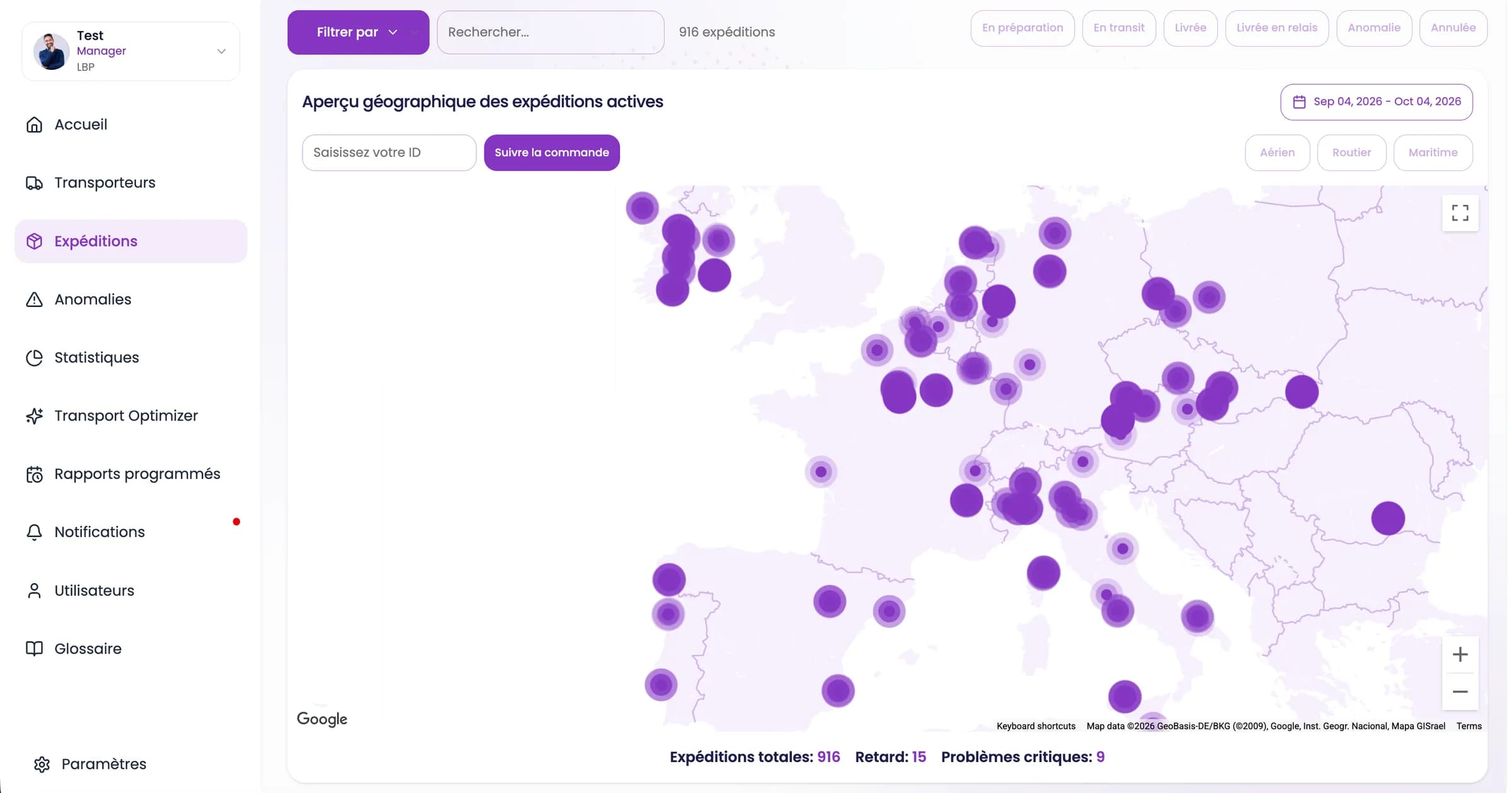
Task: Click the Utilisateurs person icon
Action: pyautogui.click(x=34, y=591)
